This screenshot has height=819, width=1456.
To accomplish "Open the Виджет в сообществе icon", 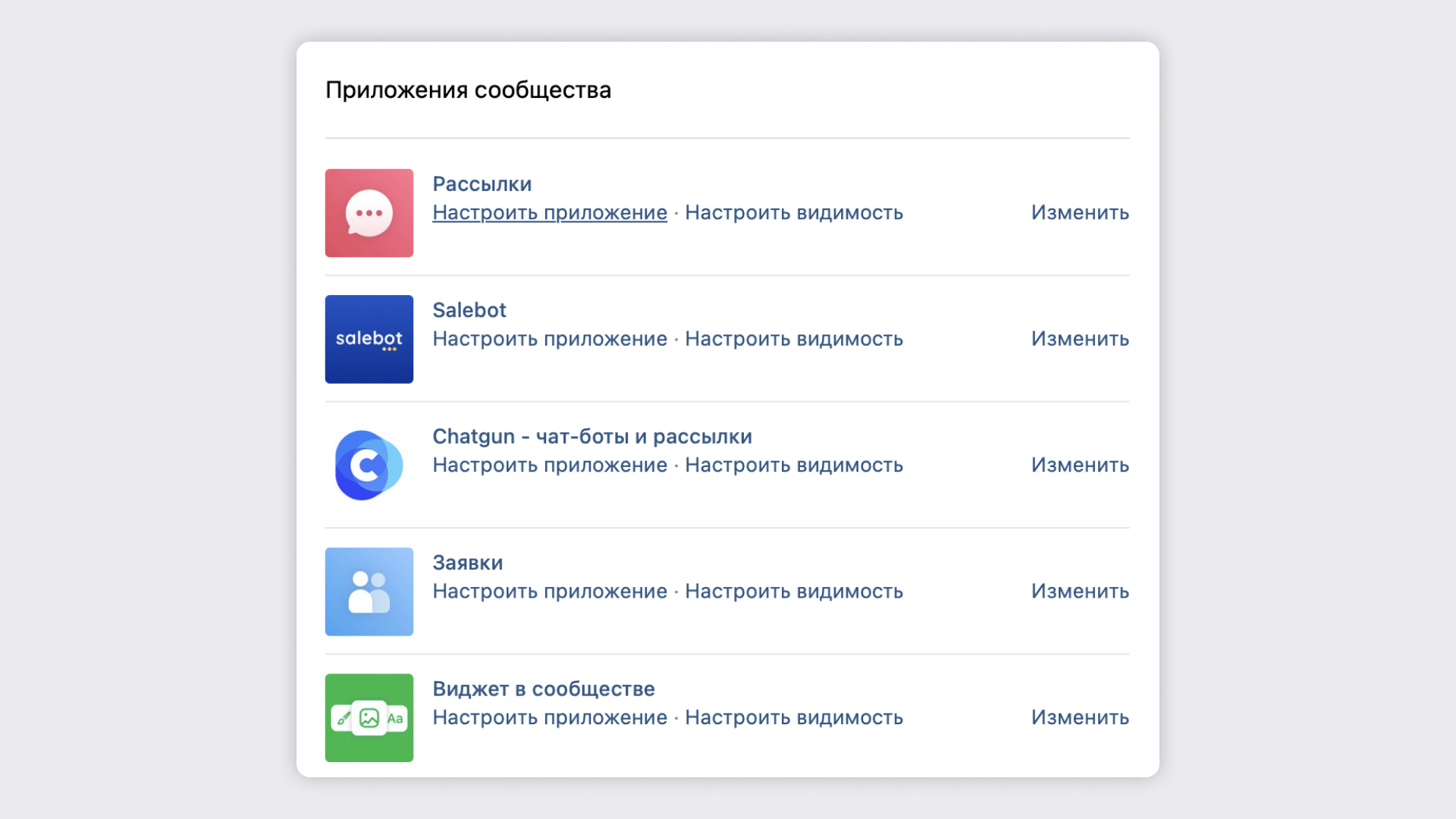I will 369,718.
